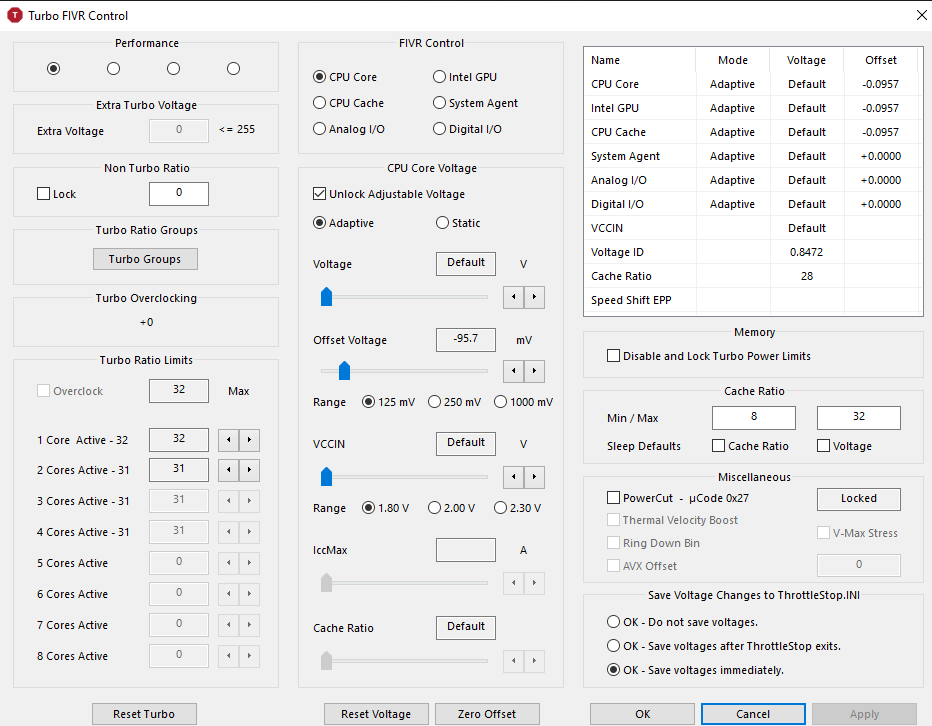Select CPU Core in FIVR Control
The image size is (932, 726).
click(x=345, y=77)
